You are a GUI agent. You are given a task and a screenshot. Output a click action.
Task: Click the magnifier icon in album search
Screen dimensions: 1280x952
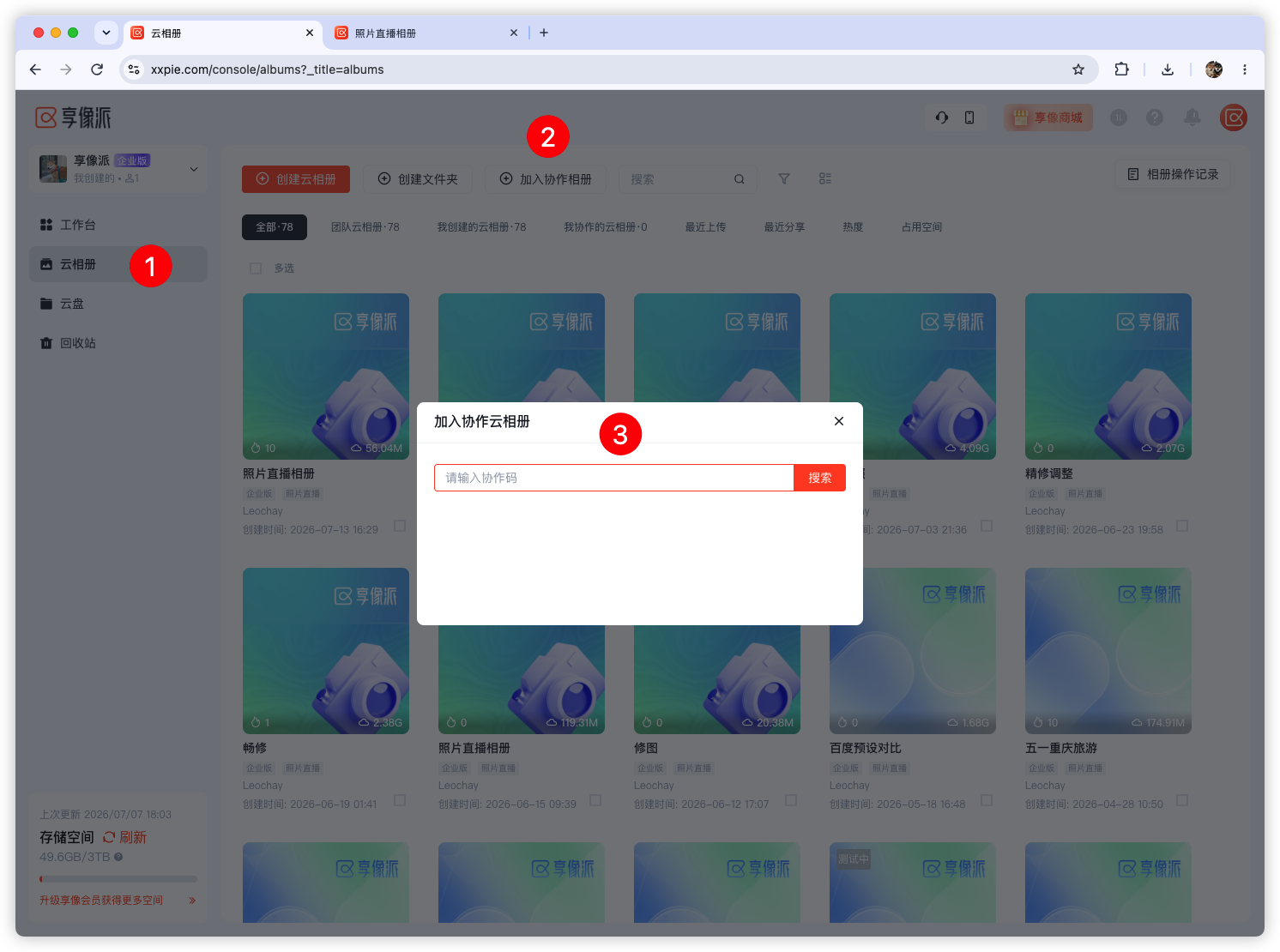tap(740, 179)
